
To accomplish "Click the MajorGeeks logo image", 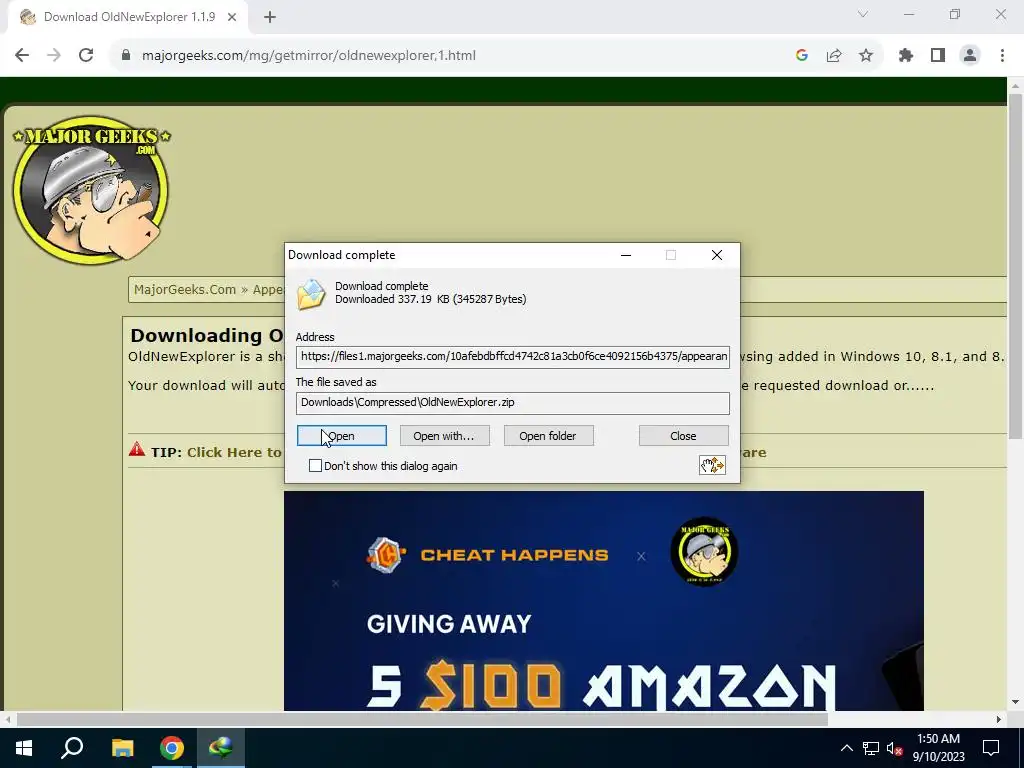I will pyautogui.click(x=91, y=190).
